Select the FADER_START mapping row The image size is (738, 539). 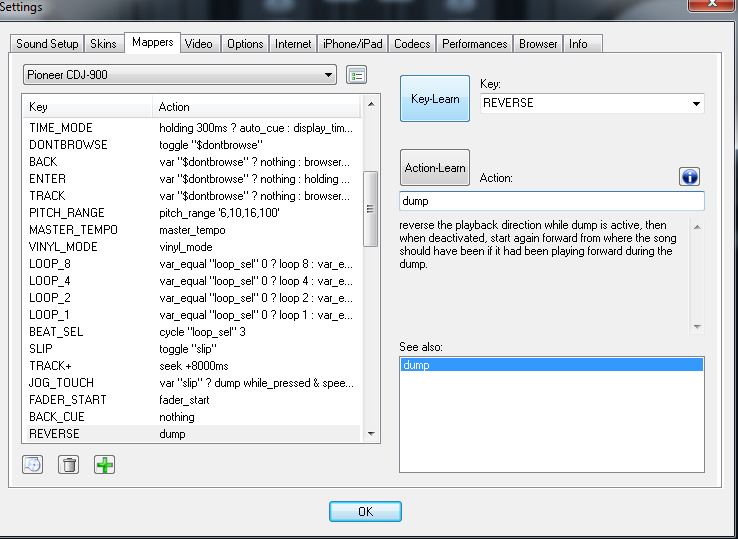[x=191, y=400]
